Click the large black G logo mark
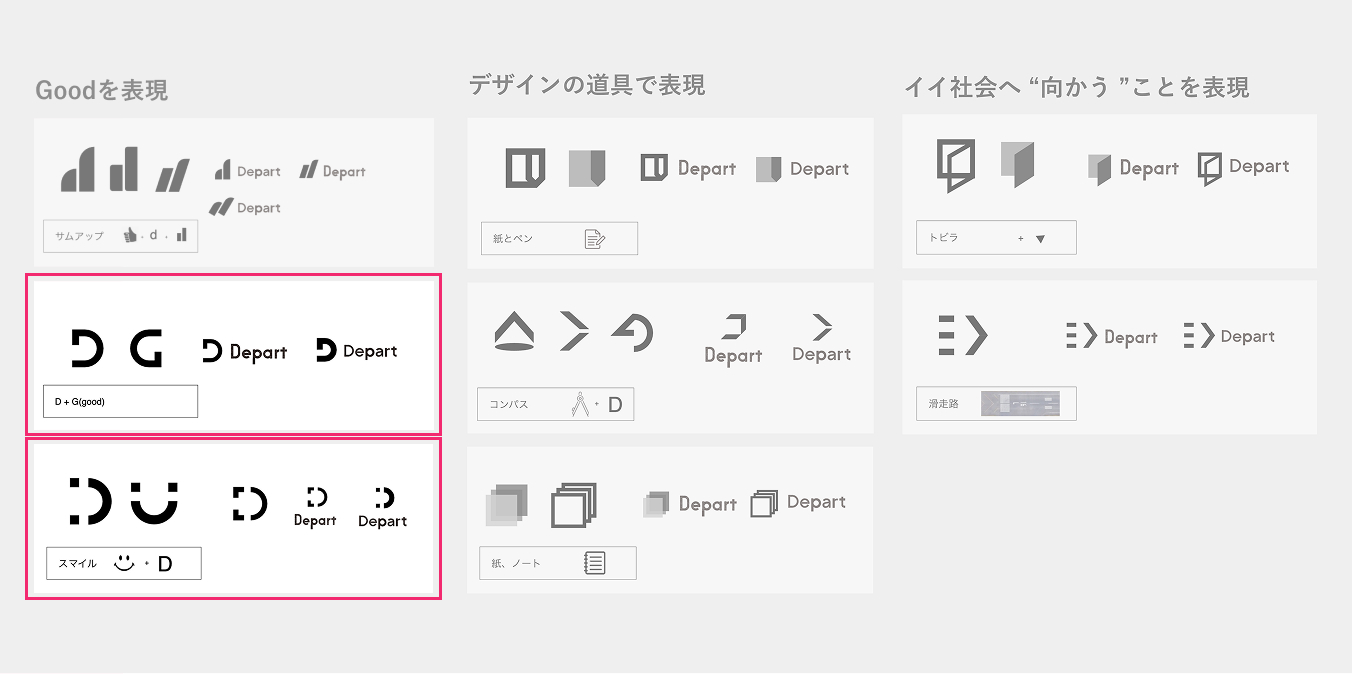 pyautogui.click(x=146, y=348)
